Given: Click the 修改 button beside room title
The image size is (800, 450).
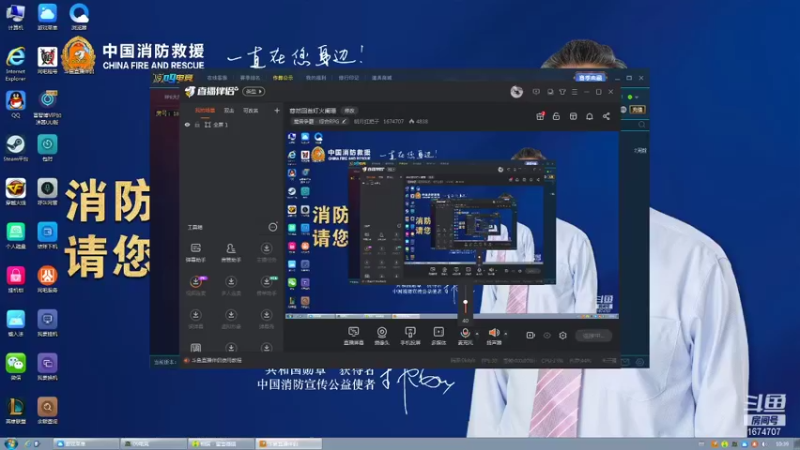Looking at the screenshot, I should pos(349,110).
